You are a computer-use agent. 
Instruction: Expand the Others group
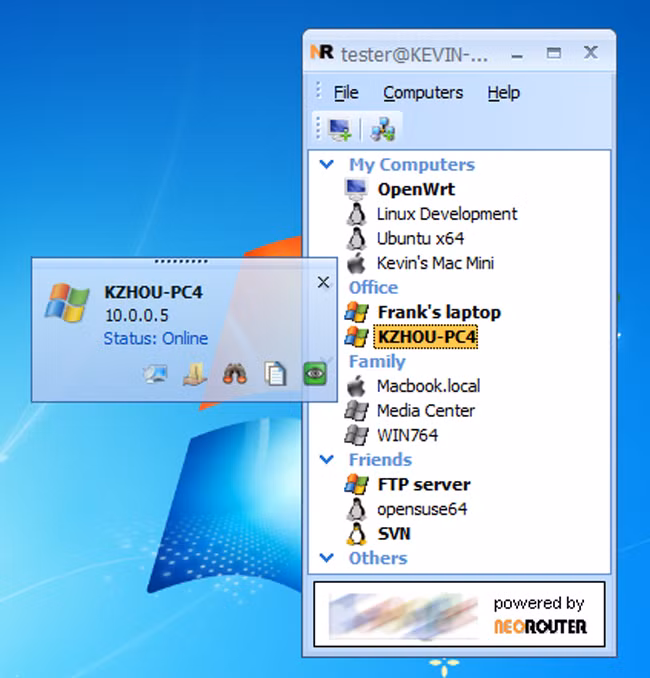click(327, 557)
